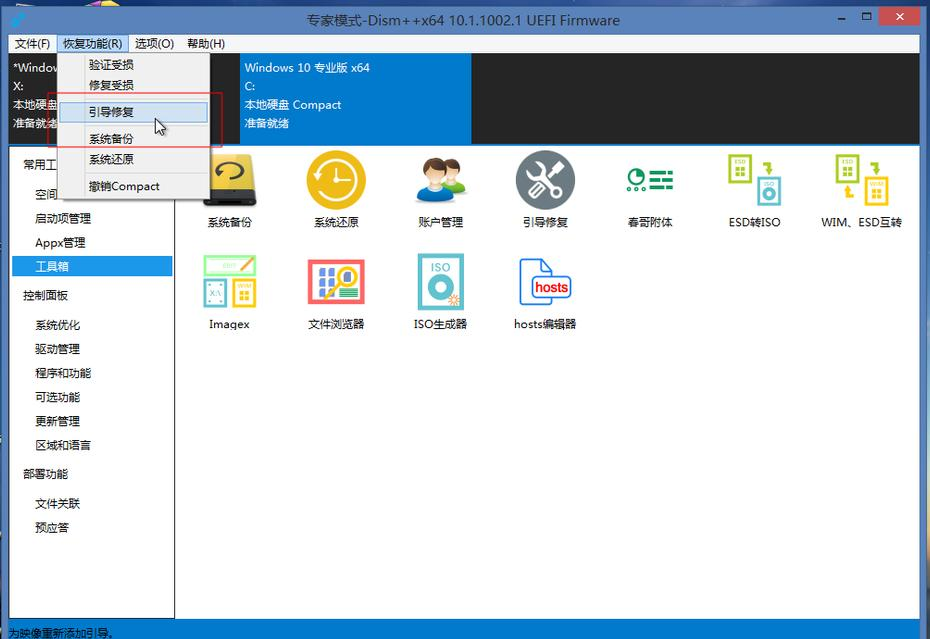
Task: Click the 控制面板 section header
Action: click(x=46, y=295)
